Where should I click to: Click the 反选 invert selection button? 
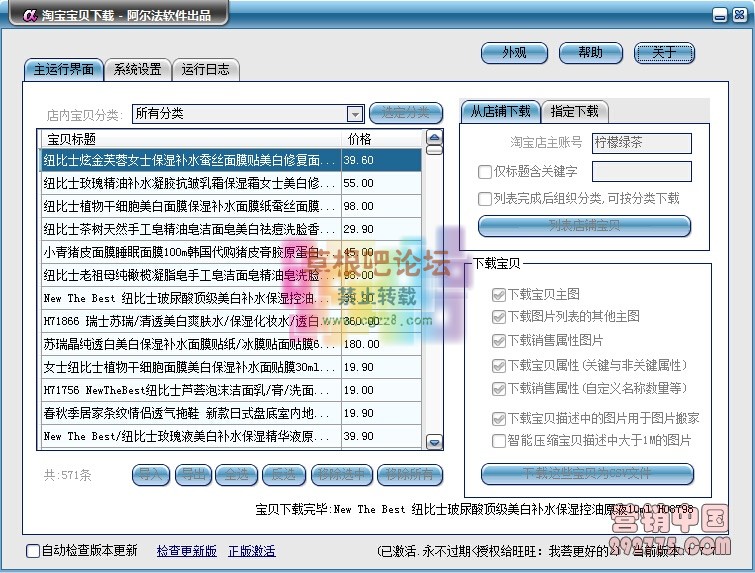coord(284,475)
